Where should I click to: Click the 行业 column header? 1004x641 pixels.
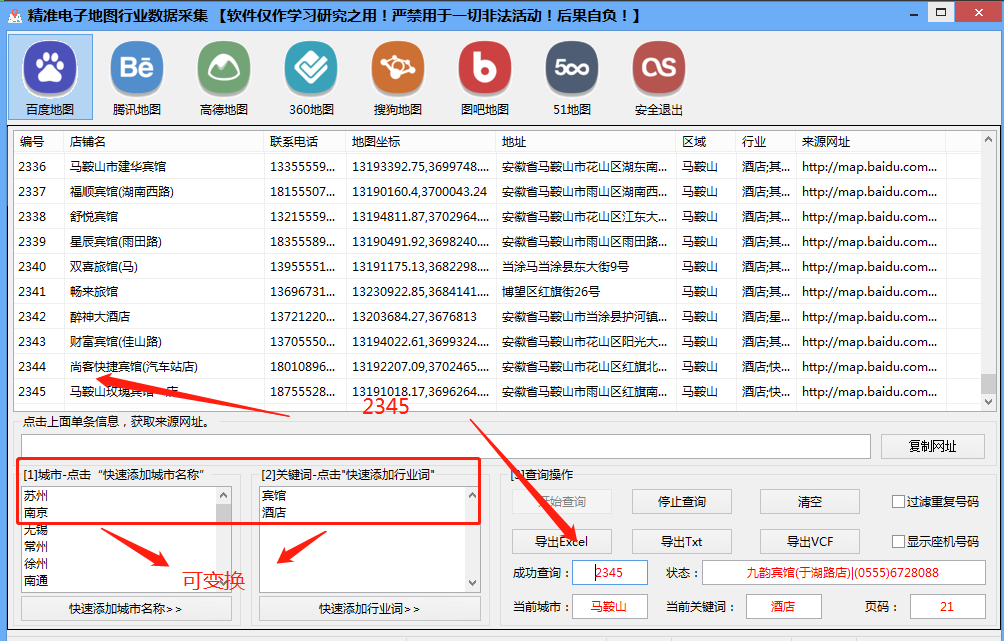(766, 142)
